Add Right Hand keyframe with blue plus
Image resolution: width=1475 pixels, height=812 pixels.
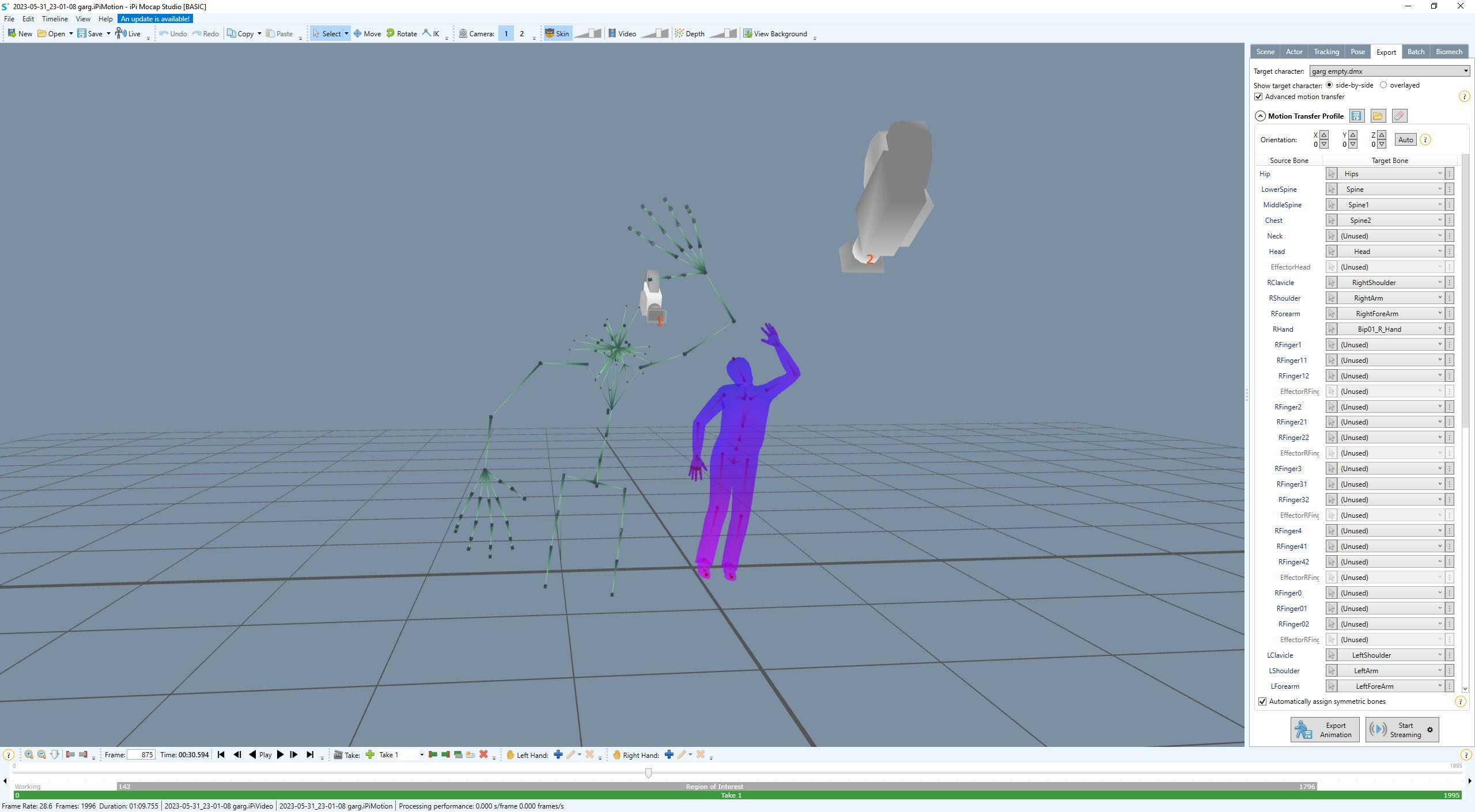[x=669, y=754]
